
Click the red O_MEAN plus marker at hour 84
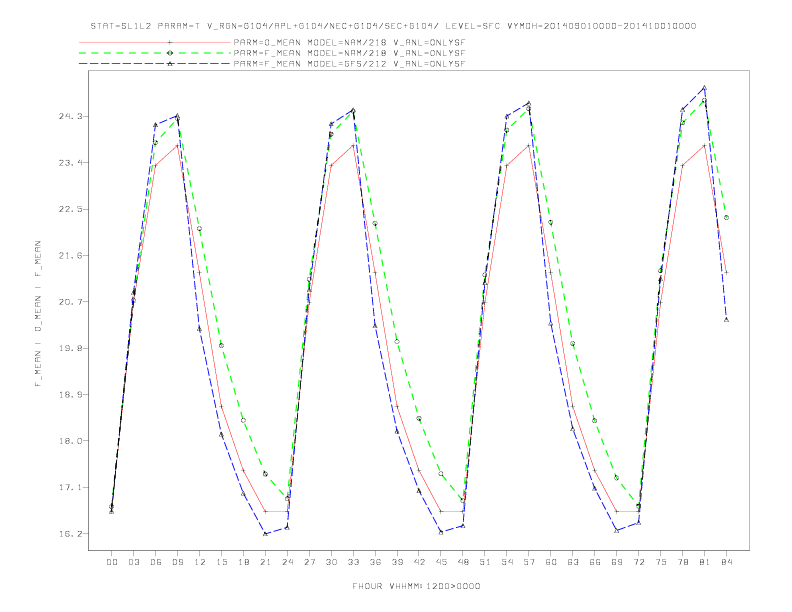tap(726, 272)
